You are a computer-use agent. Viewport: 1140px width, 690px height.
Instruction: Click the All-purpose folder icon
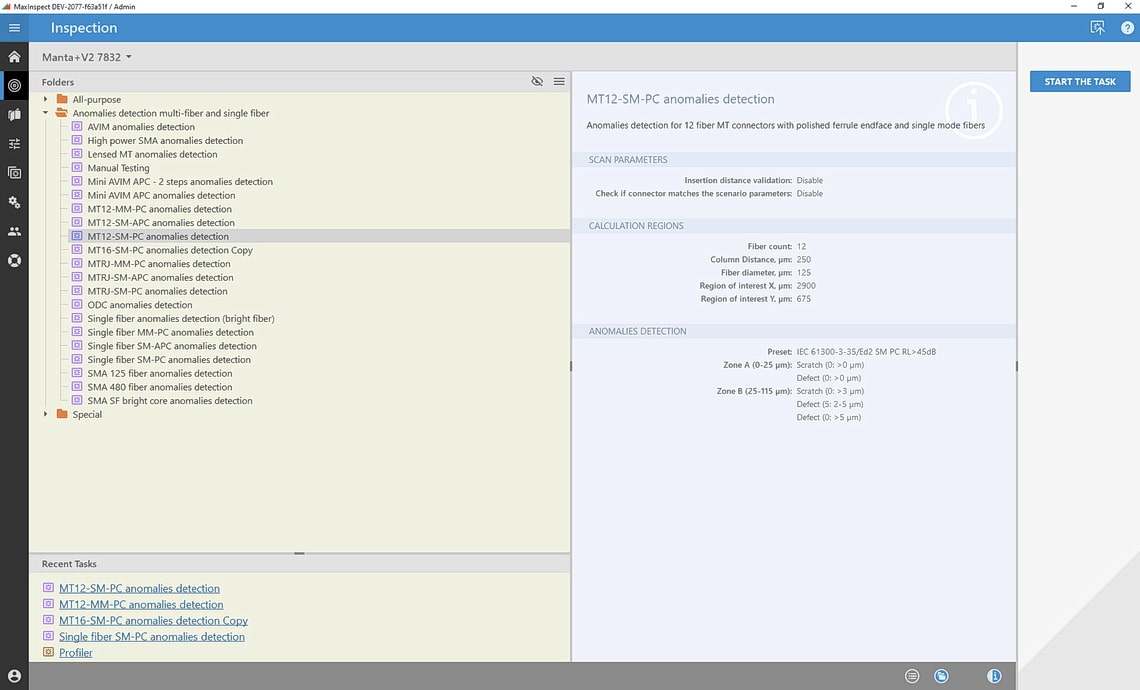pyautogui.click(x=62, y=99)
